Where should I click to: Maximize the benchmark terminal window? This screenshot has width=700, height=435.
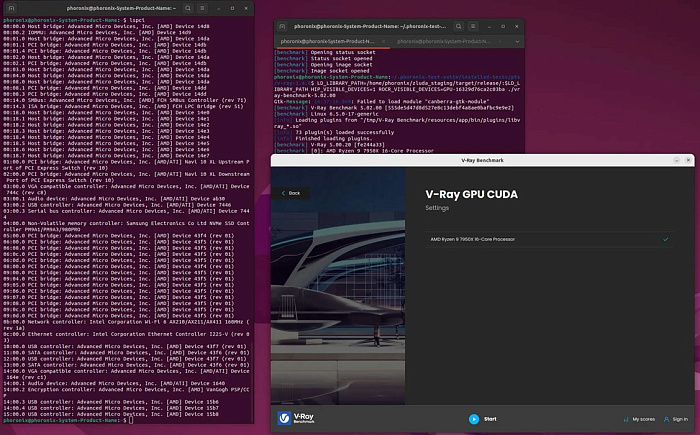[503, 26]
